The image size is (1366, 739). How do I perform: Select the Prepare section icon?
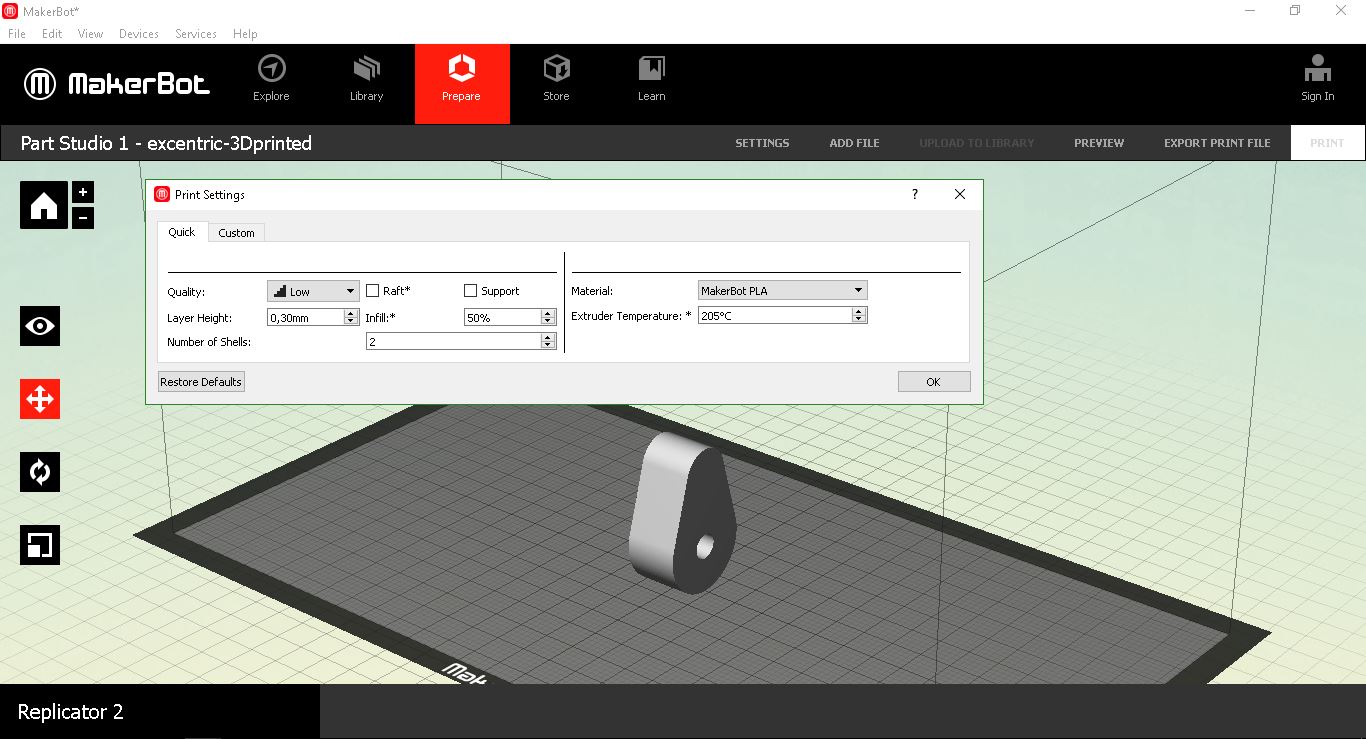tap(461, 68)
